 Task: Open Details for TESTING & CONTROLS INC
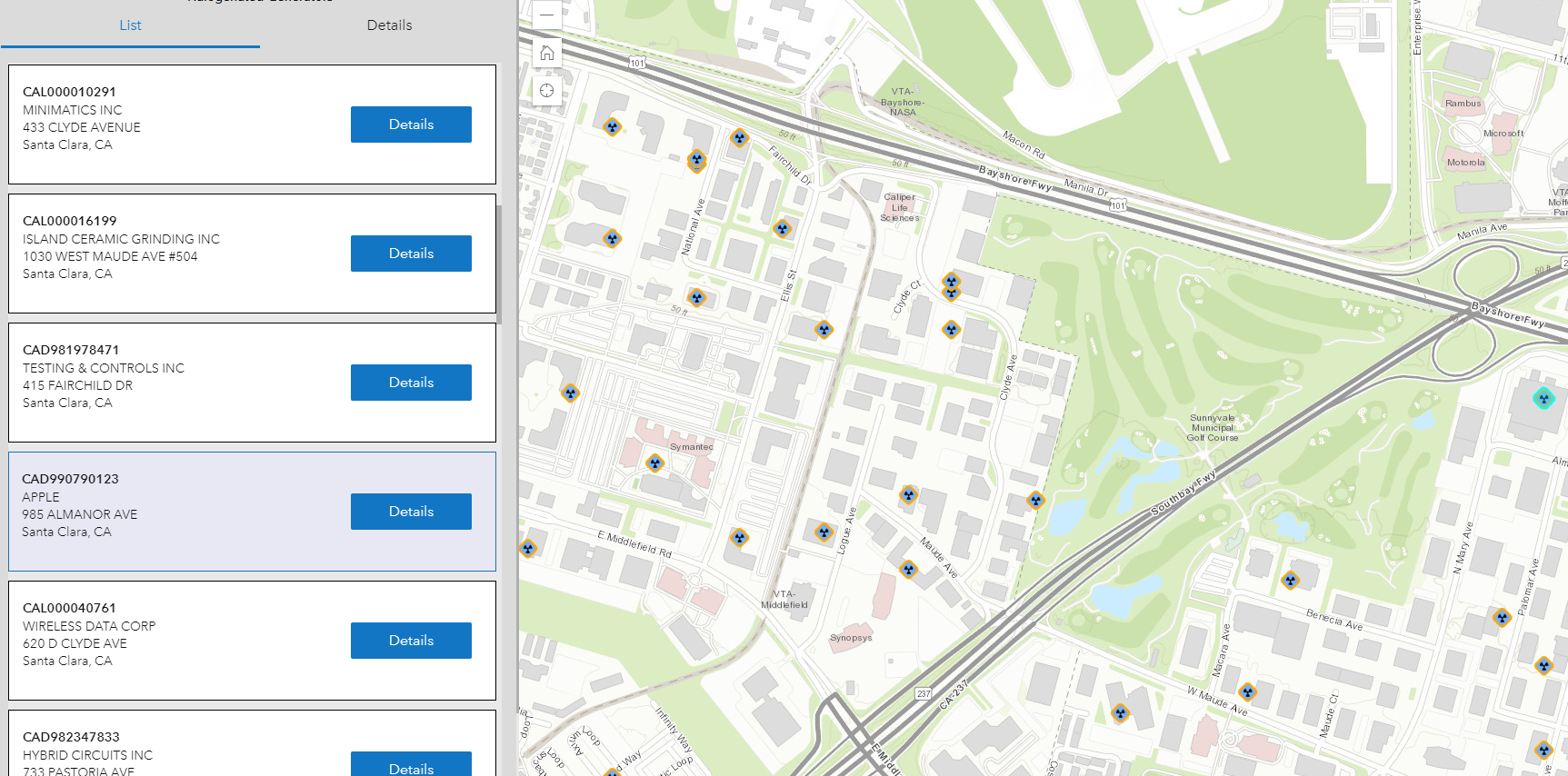click(x=411, y=383)
